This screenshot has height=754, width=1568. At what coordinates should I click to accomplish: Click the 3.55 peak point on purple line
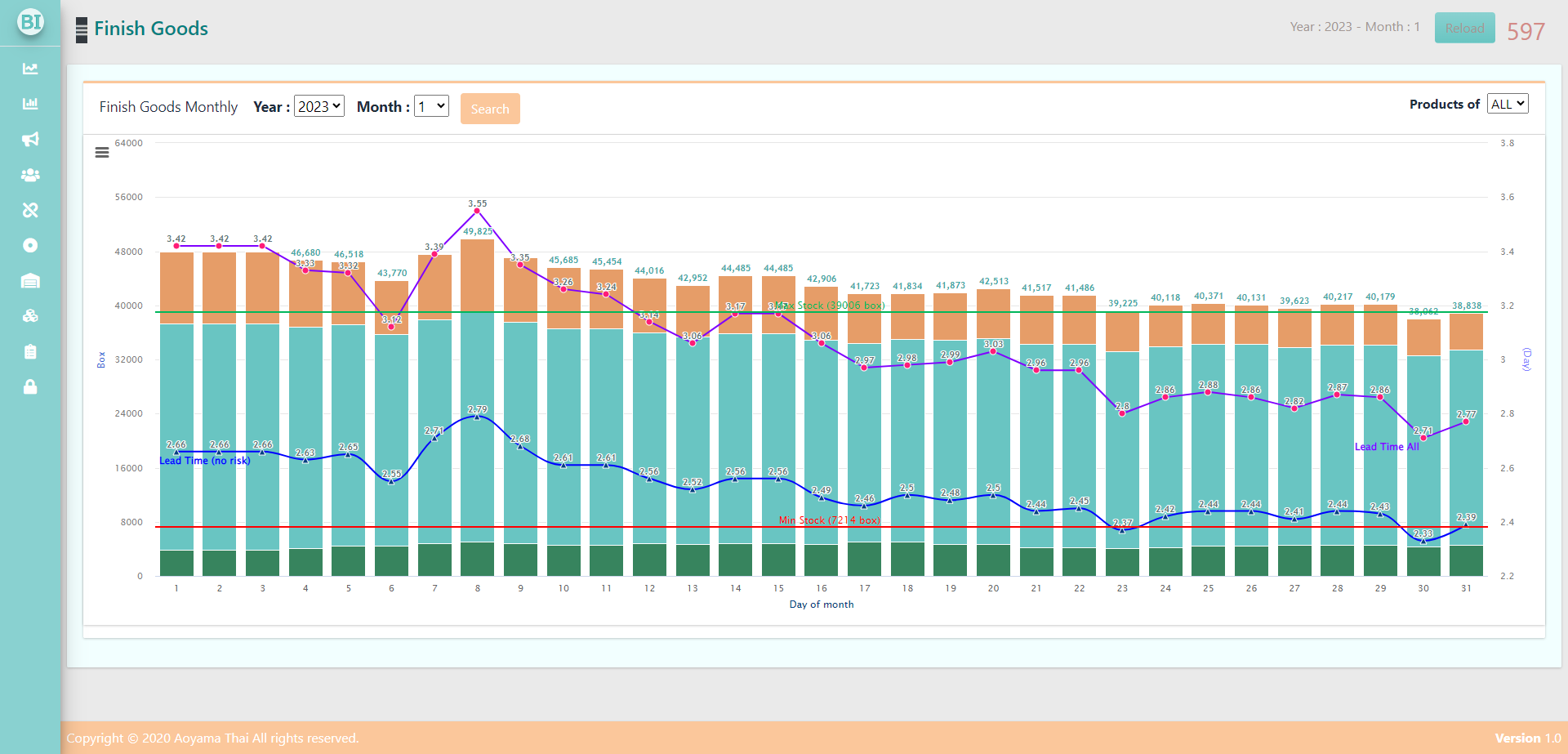pos(477,211)
